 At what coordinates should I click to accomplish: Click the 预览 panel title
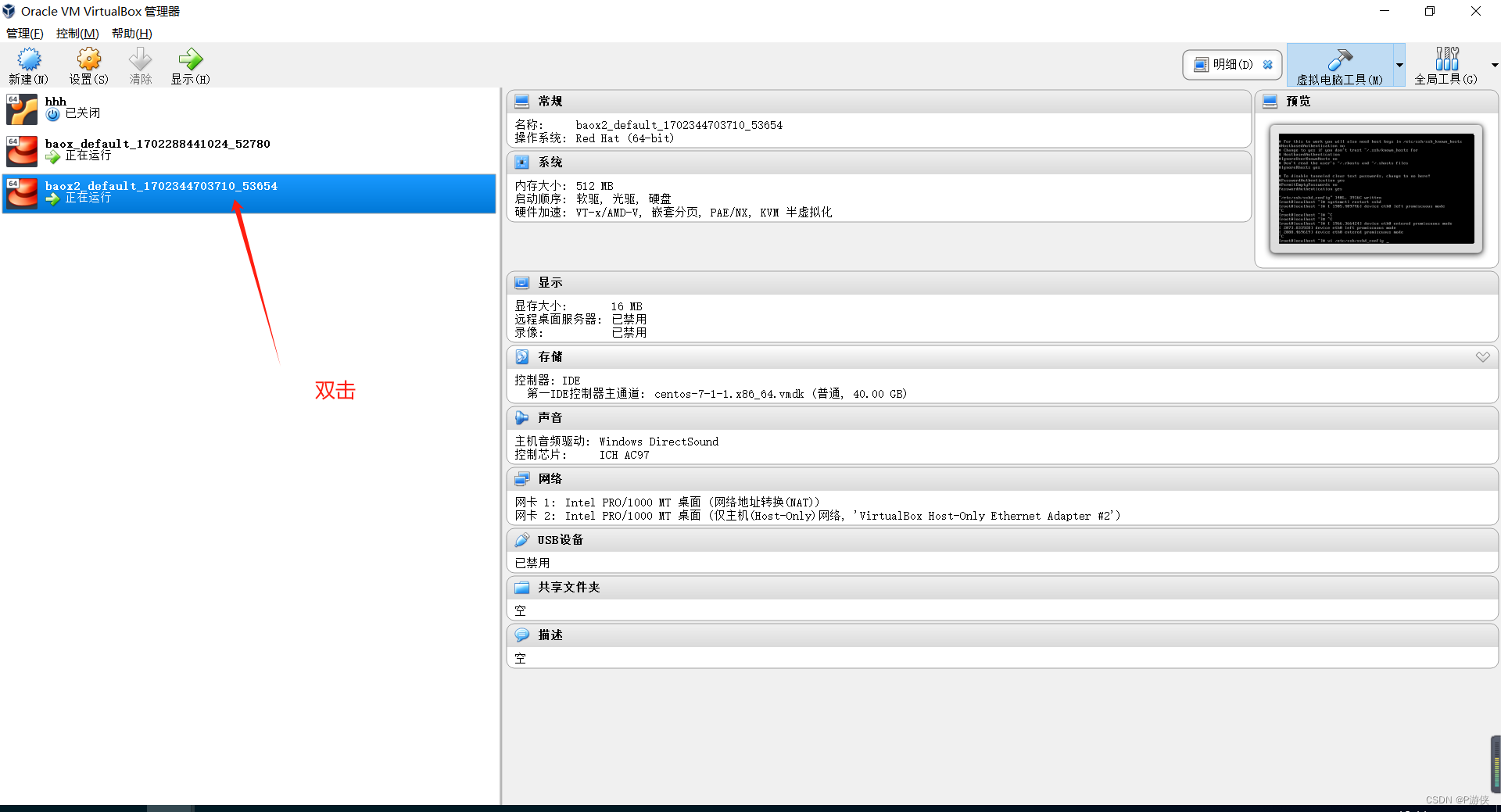coord(1299,102)
